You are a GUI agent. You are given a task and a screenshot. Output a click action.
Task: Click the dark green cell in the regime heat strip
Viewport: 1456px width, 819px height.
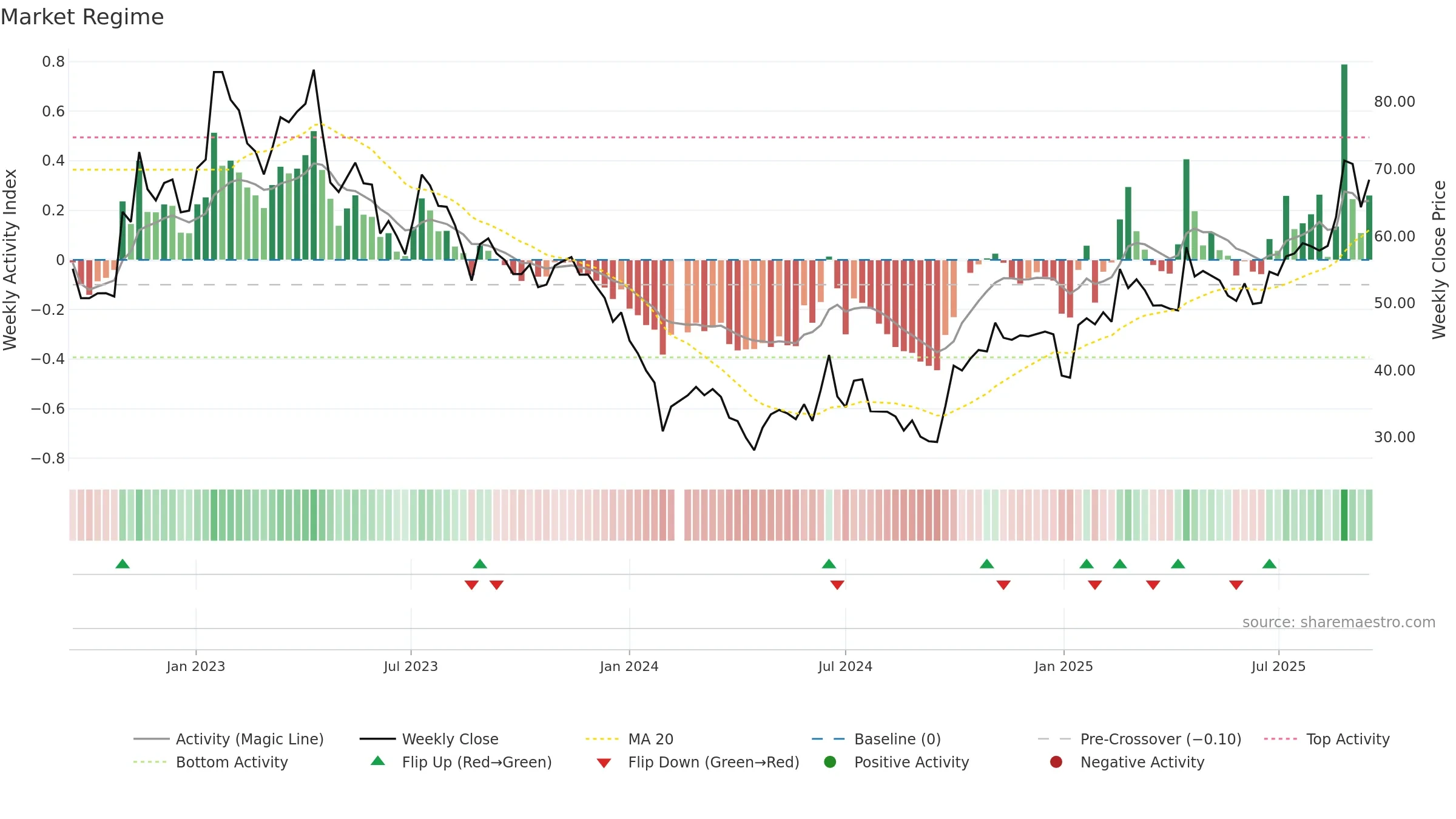(x=1344, y=514)
